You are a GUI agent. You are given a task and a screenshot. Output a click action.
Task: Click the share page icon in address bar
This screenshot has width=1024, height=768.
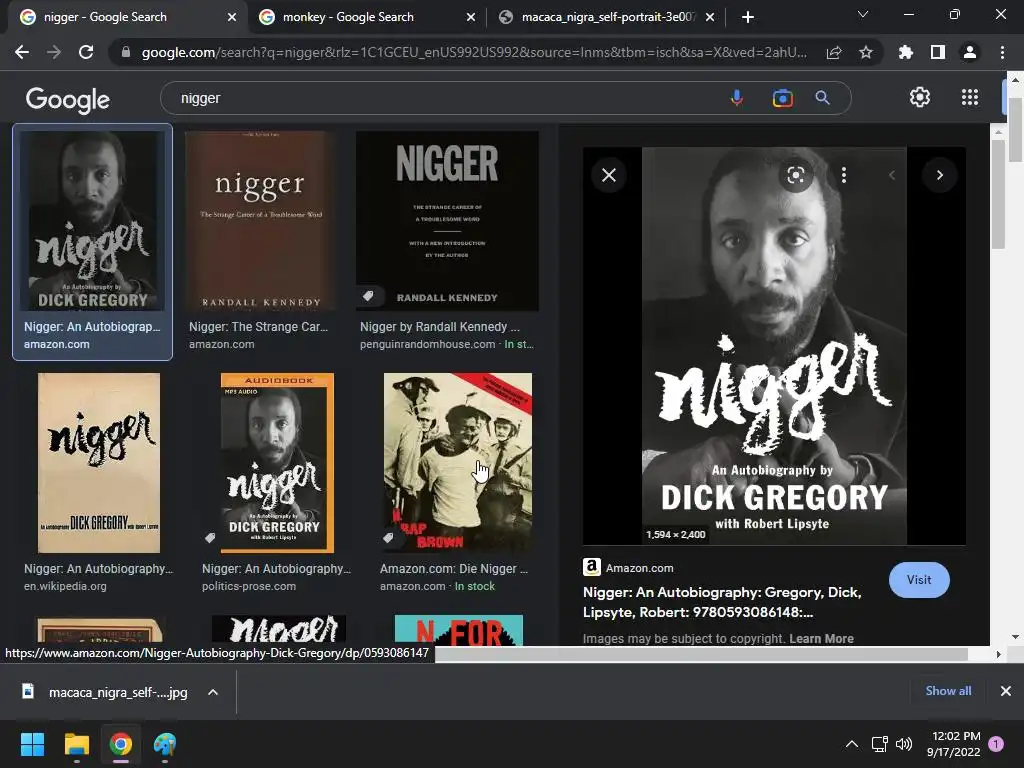pyautogui.click(x=834, y=52)
